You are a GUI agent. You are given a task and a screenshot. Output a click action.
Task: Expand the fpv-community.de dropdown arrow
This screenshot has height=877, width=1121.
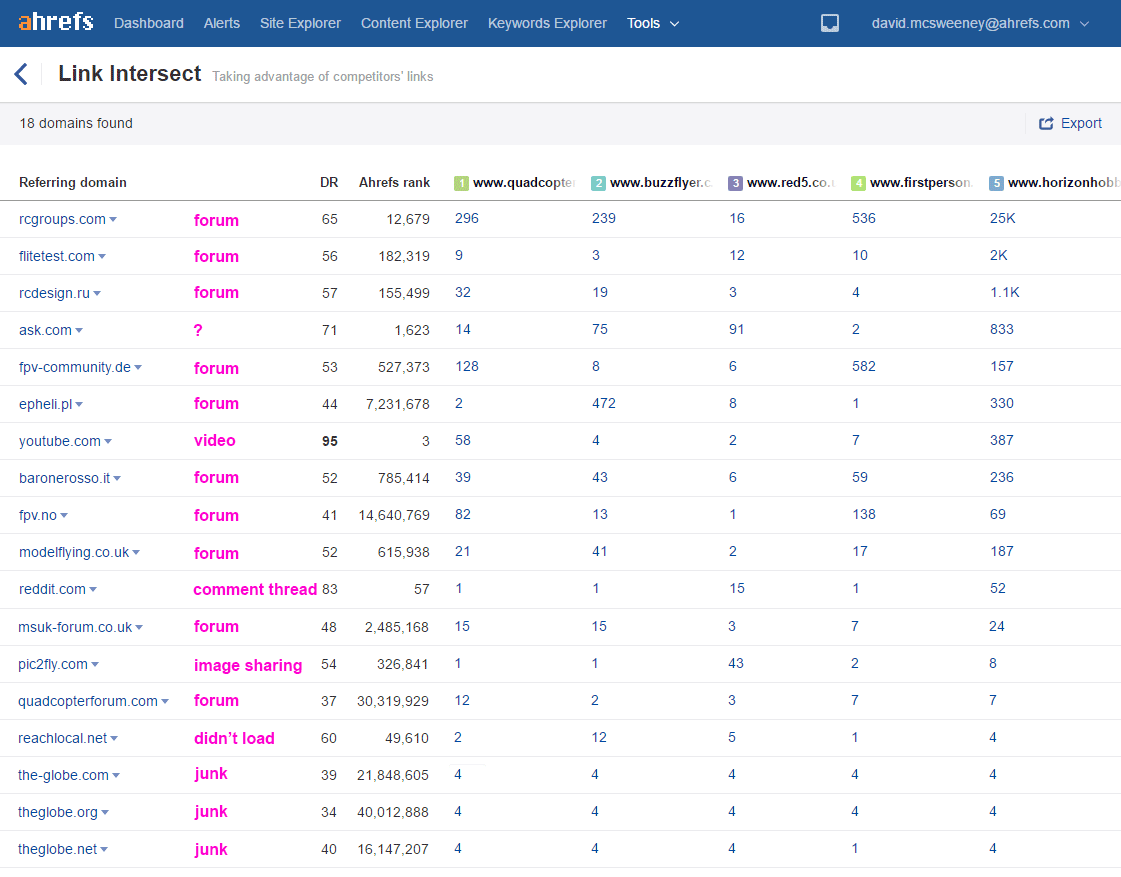138,367
